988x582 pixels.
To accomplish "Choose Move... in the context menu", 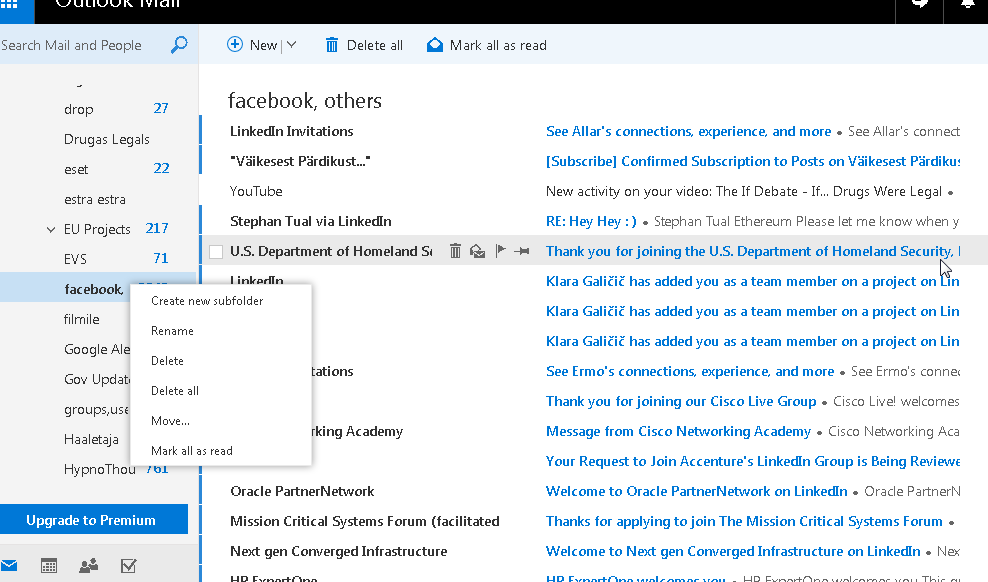I will pos(170,421).
